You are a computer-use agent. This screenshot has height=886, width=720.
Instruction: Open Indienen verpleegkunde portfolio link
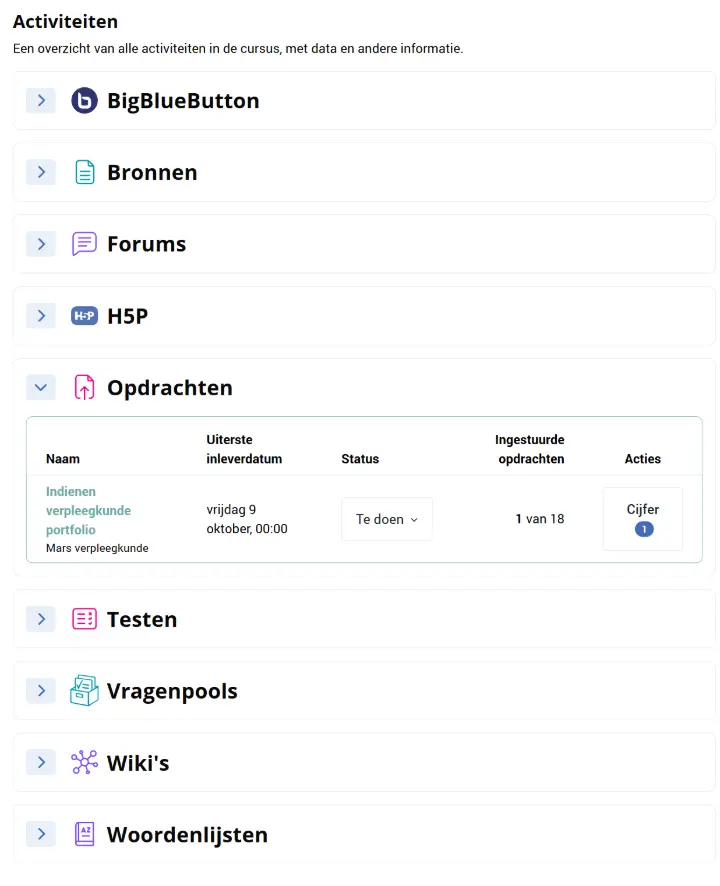coord(88,510)
